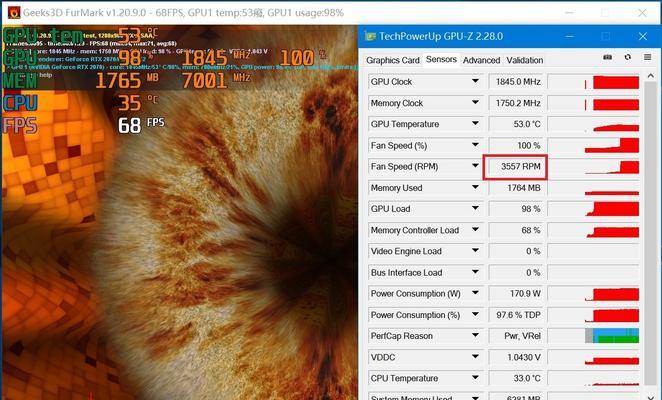This screenshot has width=662, height=400.
Task: Open the GPU-Z hamburger menu
Action: (647, 57)
